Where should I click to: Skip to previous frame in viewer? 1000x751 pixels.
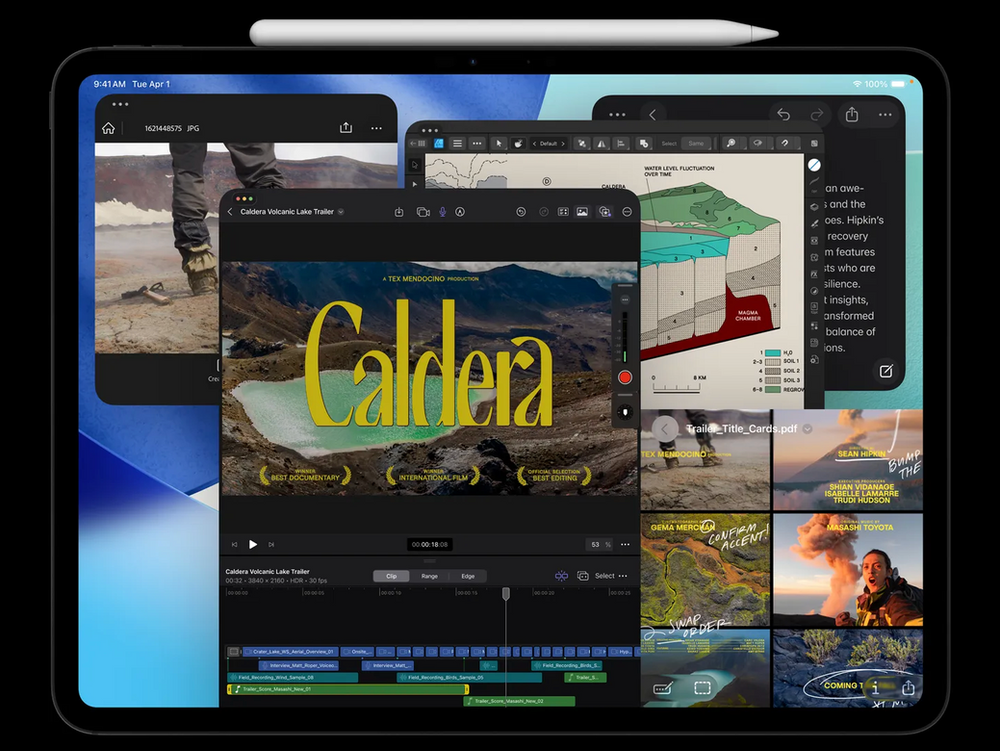pyautogui.click(x=234, y=544)
